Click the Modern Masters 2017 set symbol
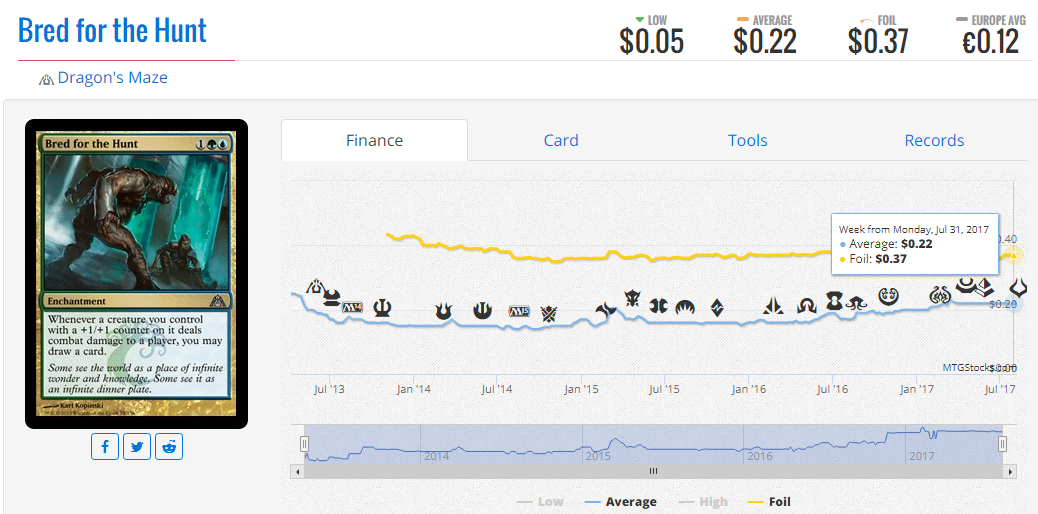This screenshot has height=514, width=1038. 967,285
